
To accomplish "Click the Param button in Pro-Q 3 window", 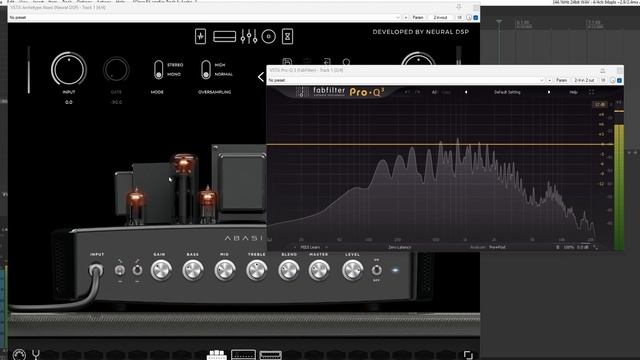I will 561,80.
